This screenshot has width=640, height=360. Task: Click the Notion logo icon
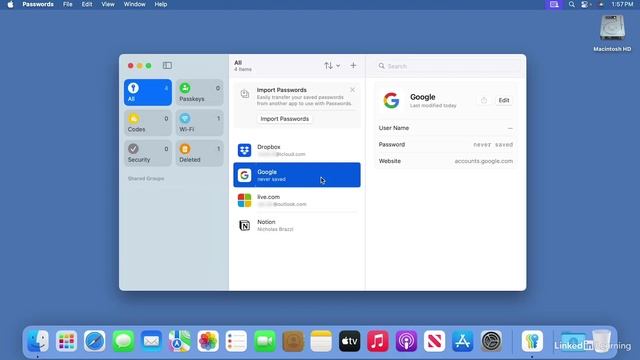[244, 225]
